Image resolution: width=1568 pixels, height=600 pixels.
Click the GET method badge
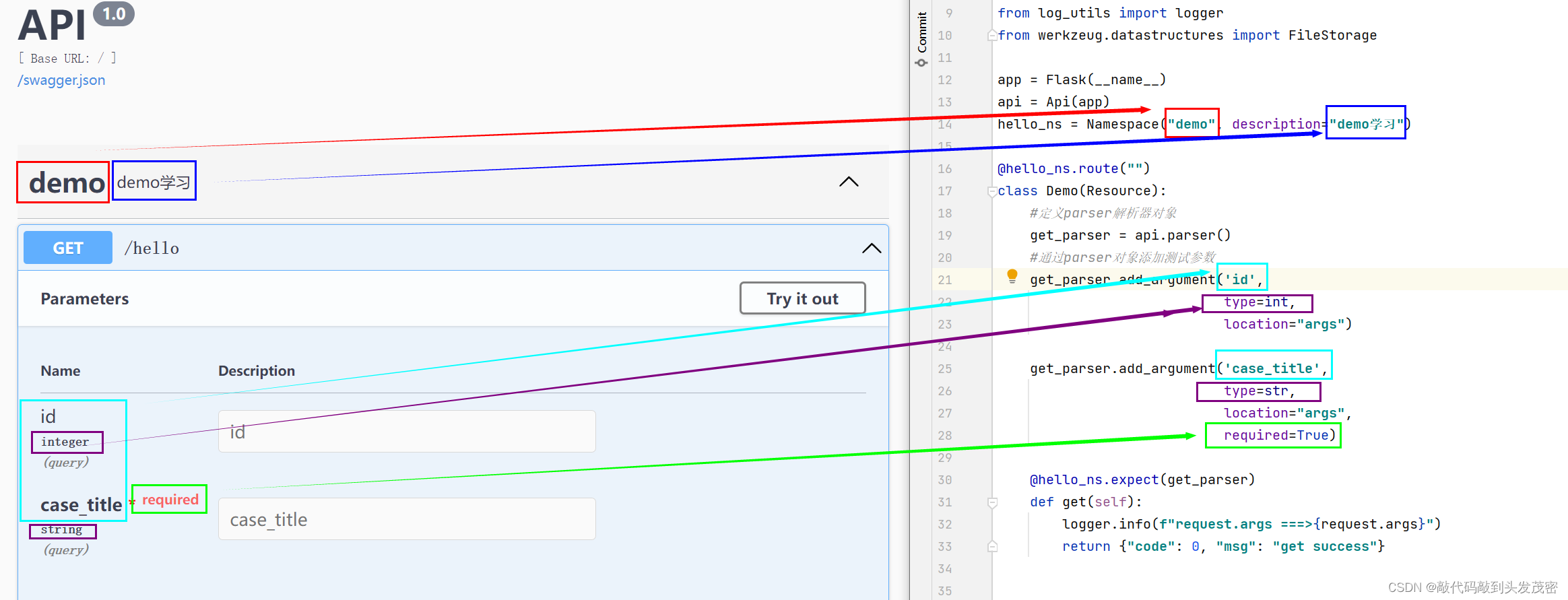(68, 248)
